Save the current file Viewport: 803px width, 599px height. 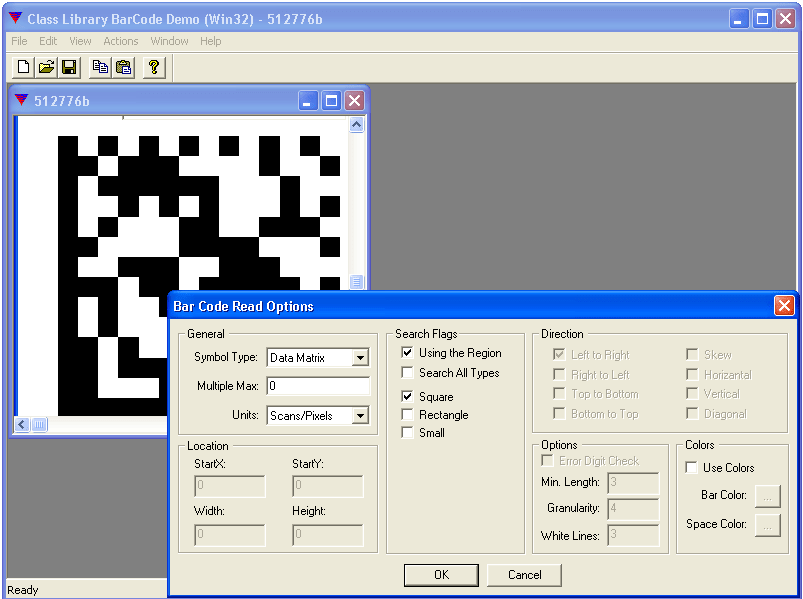coord(68,67)
